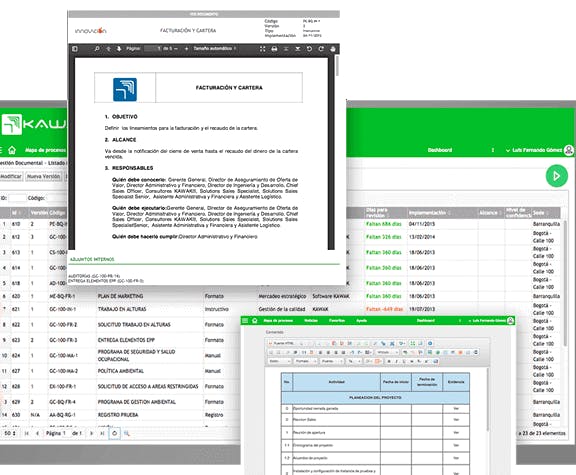
Task: Go to next page in PDF viewer
Action: [x=119, y=49]
